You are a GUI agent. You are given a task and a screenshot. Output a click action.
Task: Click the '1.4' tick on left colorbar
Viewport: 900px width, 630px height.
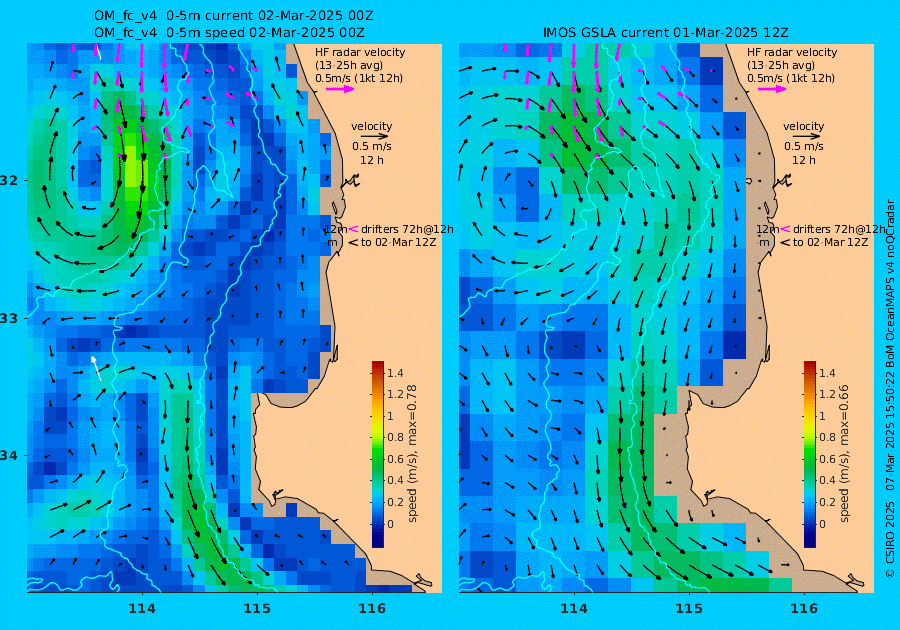point(395,374)
